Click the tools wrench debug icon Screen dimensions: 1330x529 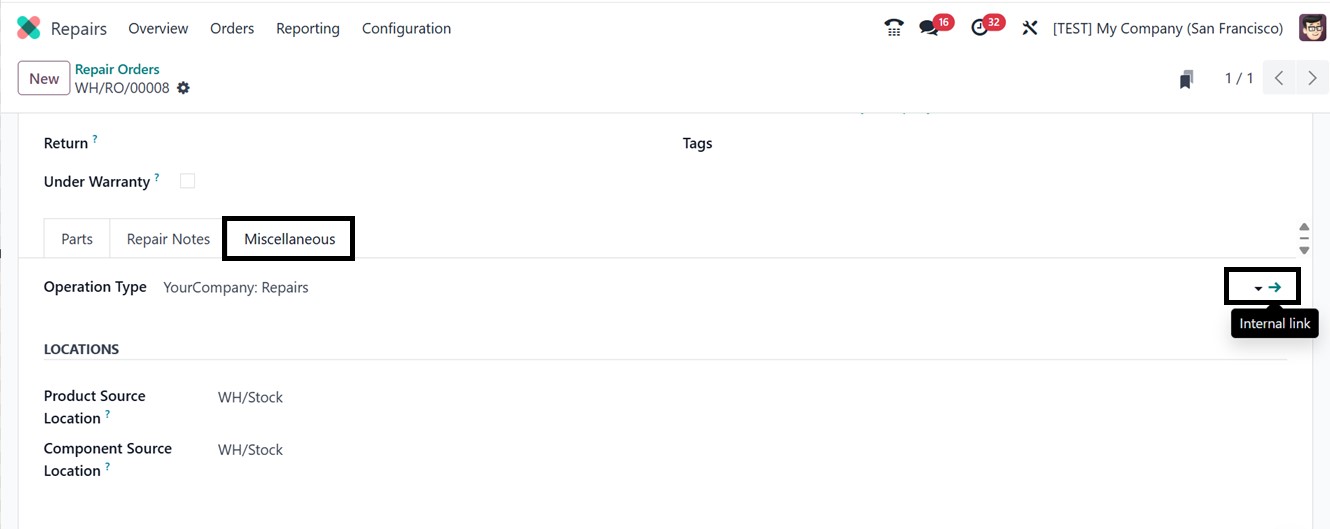pyautogui.click(x=1029, y=28)
